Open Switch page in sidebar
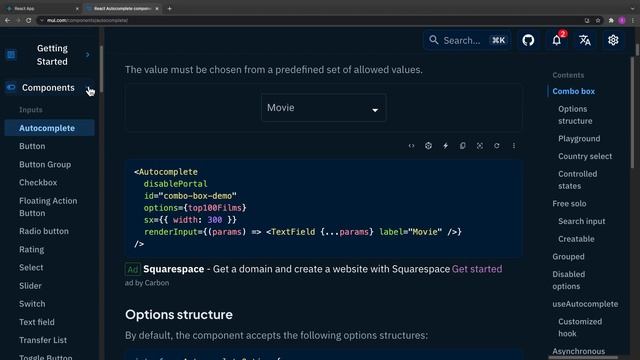Screen dimensions: 640x360 point(32,304)
